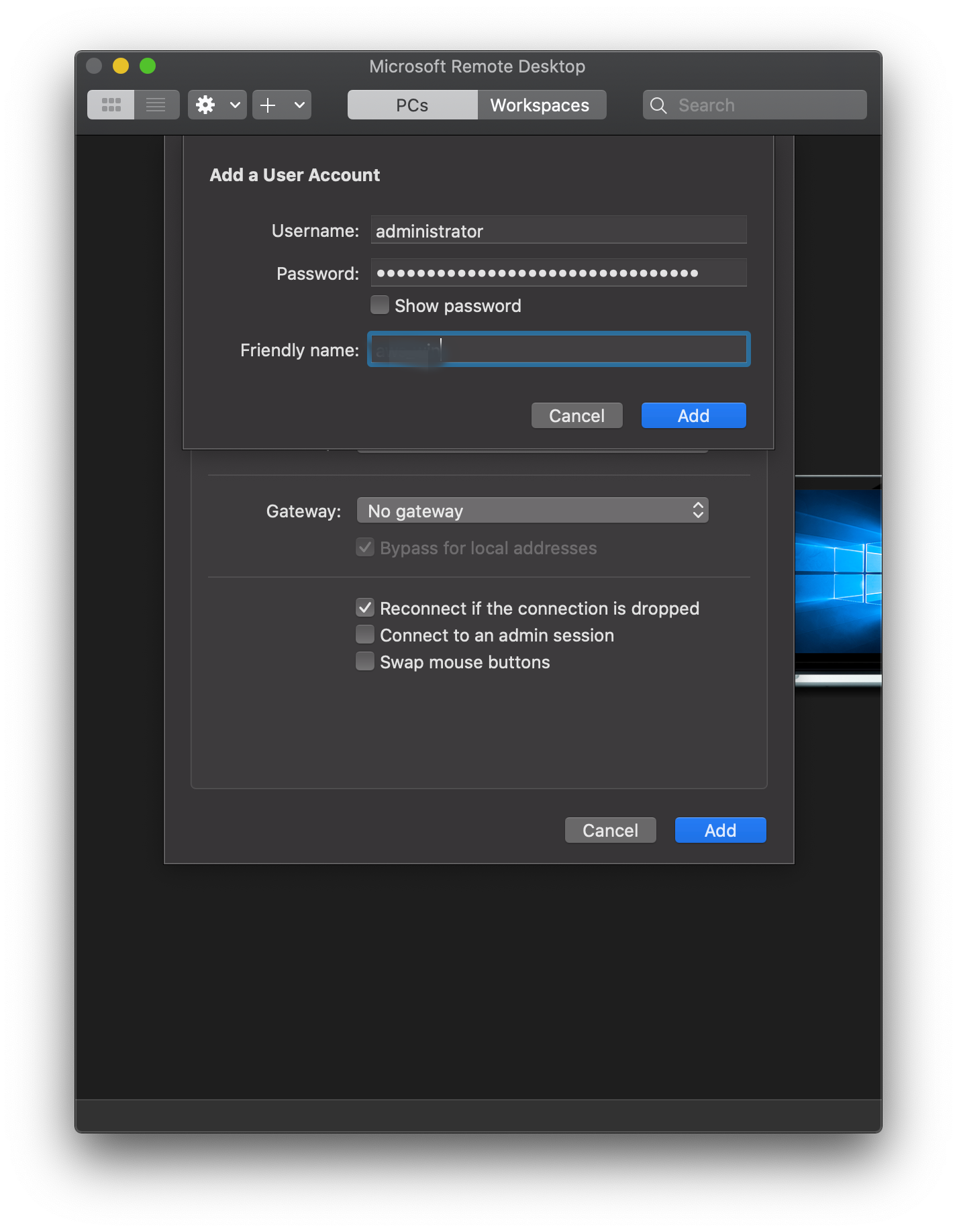
Task: Enable Show password checkbox
Action: (x=380, y=305)
